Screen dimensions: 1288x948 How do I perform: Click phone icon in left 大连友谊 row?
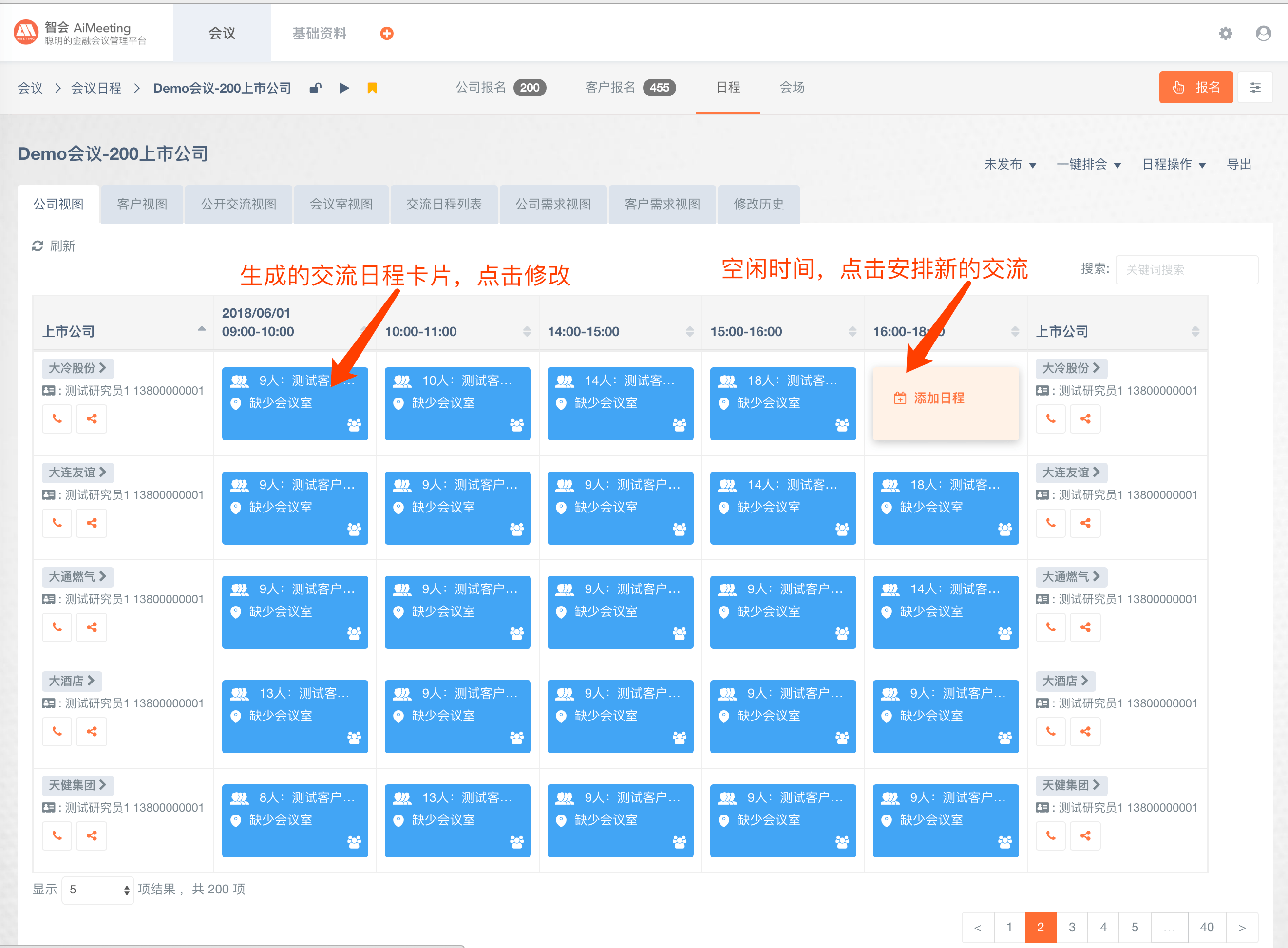(x=57, y=523)
